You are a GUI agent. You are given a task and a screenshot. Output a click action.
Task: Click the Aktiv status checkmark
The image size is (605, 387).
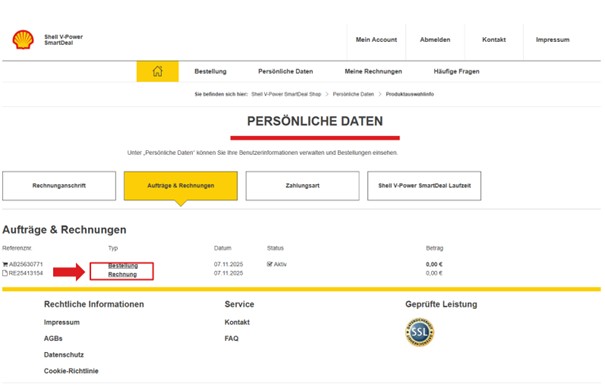coord(269,264)
